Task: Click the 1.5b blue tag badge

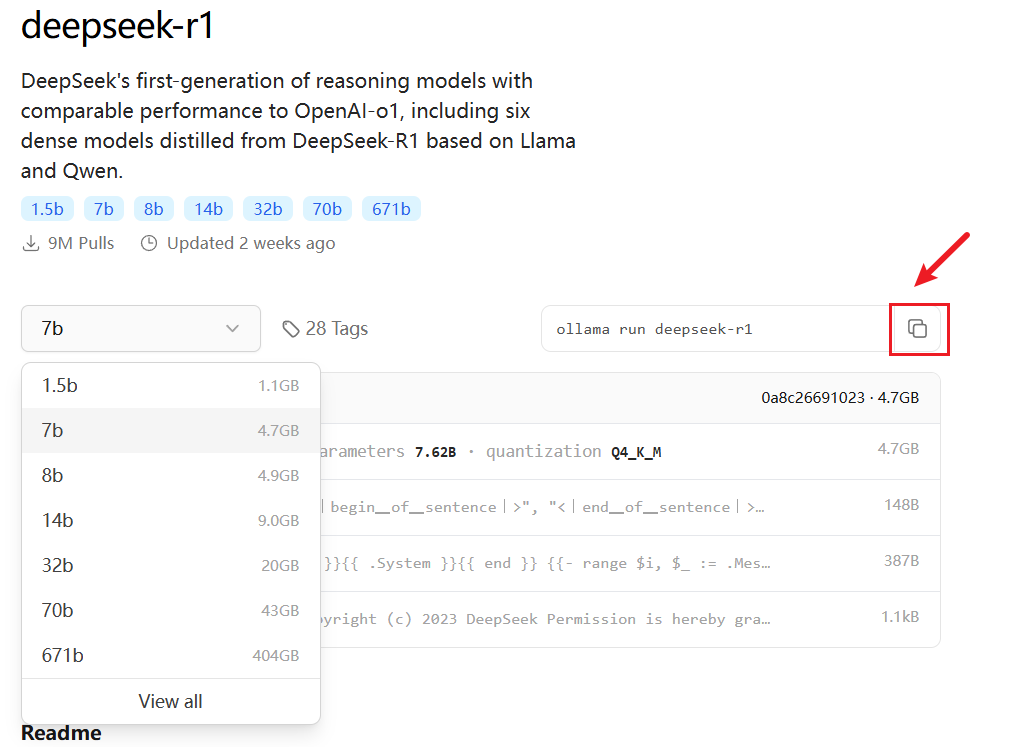Action: coord(47,209)
